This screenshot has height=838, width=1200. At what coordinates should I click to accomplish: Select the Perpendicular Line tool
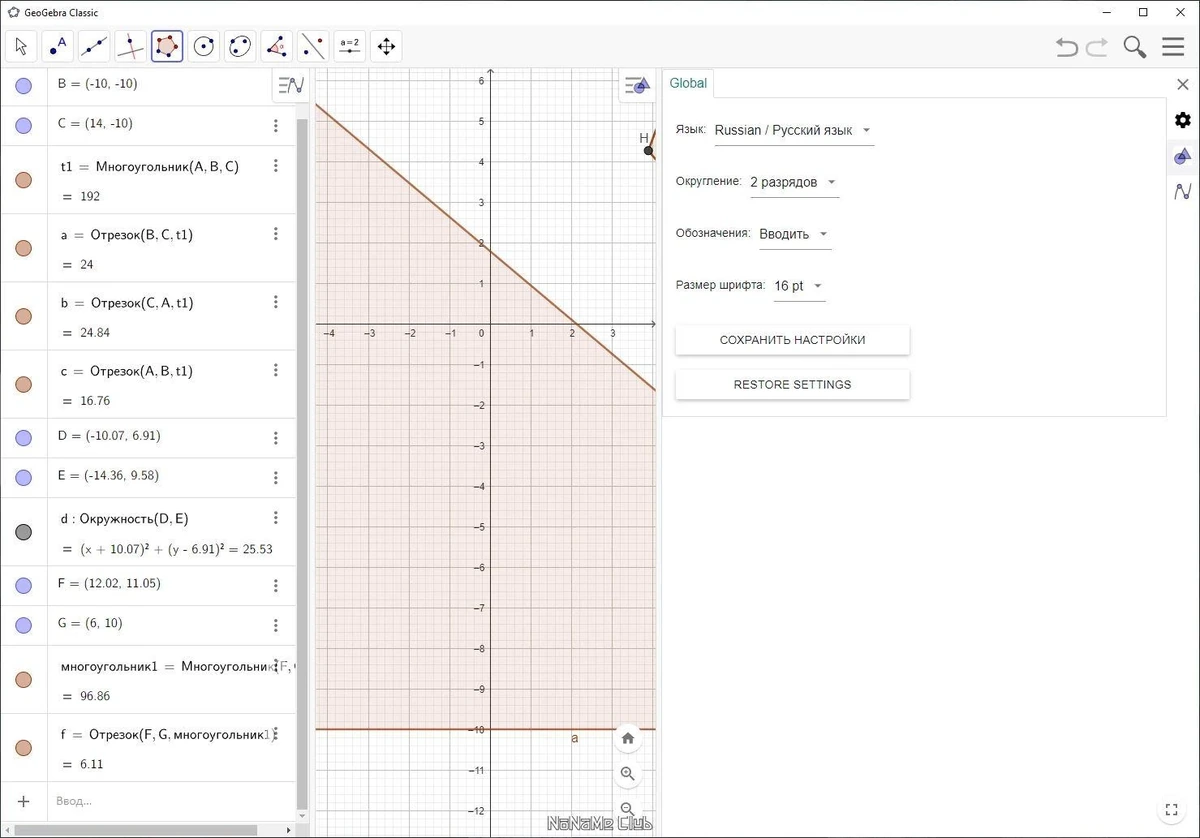[130, 46]
